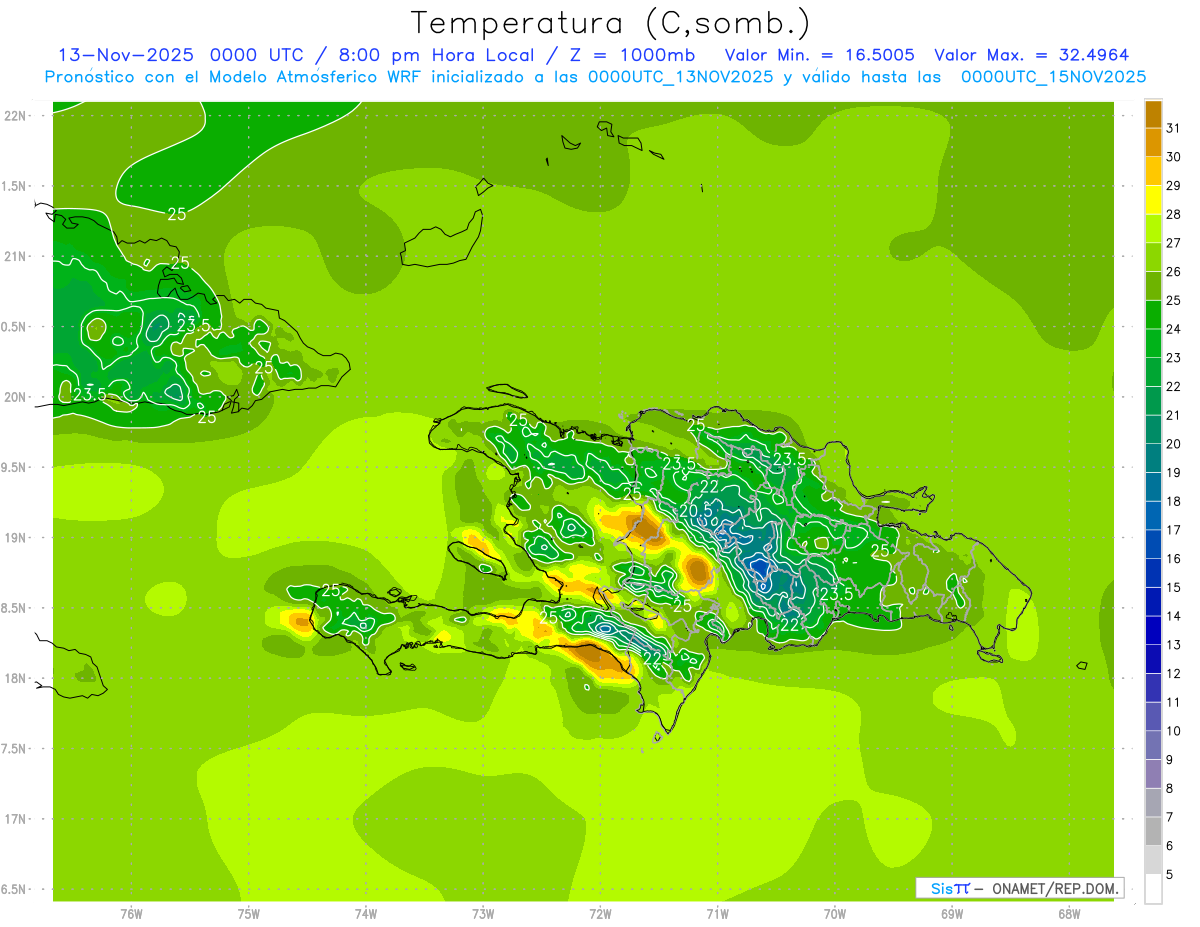Click the "74W" longitude axis label
This screenshot has height=927, width=1200.
[x=366, y=914]
